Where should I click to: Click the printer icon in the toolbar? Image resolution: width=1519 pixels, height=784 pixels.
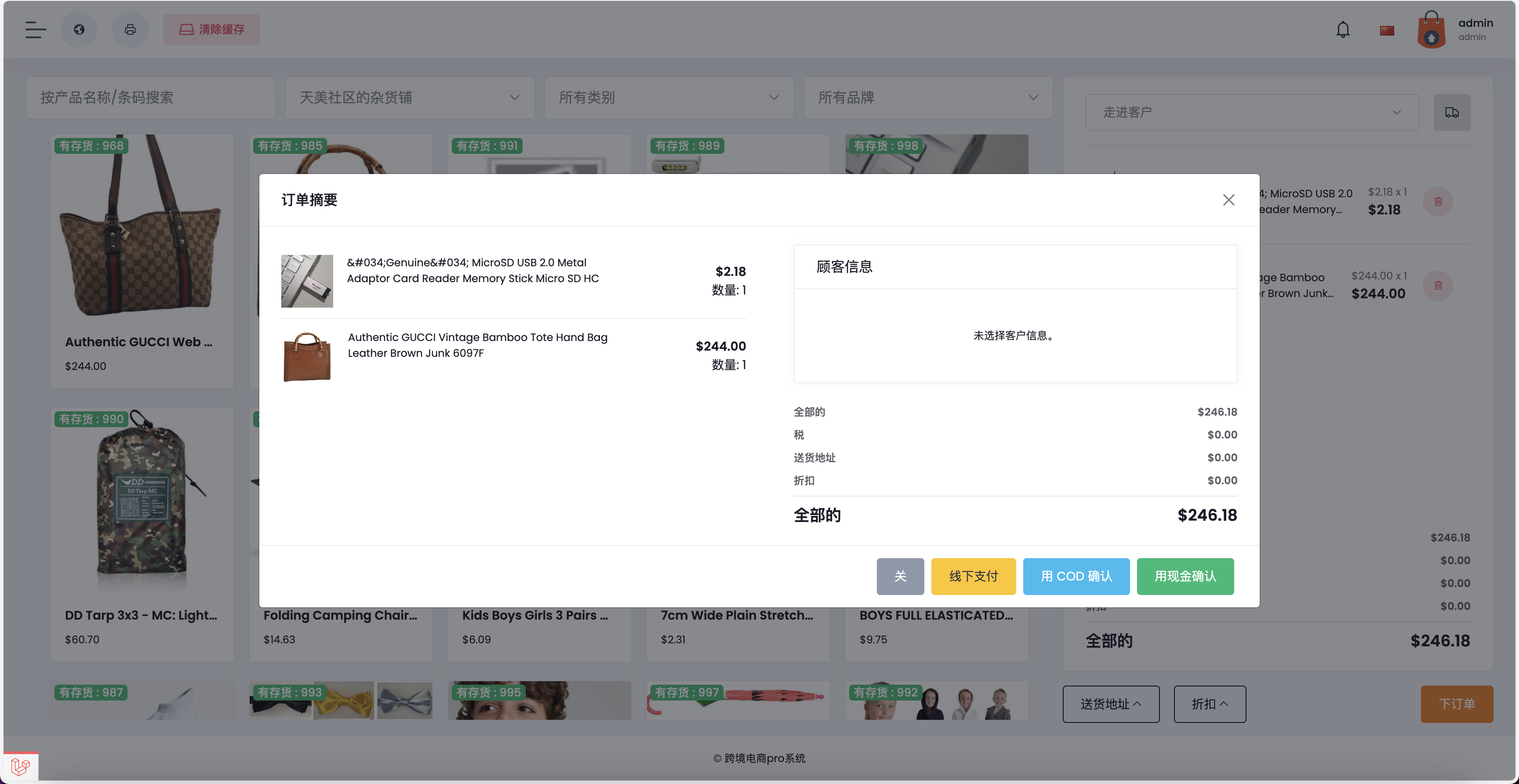pyautogui.click(x=130, y=29)
